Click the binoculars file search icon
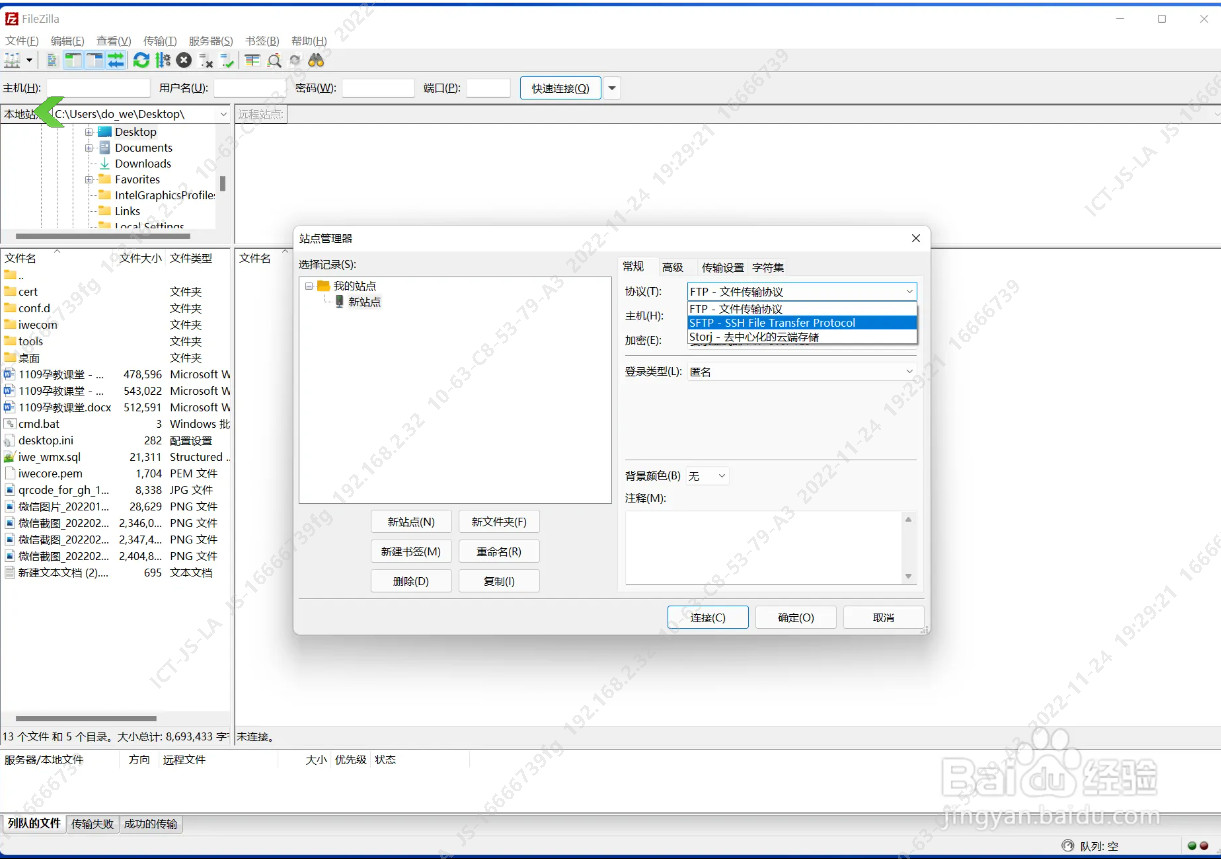Screen dimensions: 1221x859 [316, 61]
